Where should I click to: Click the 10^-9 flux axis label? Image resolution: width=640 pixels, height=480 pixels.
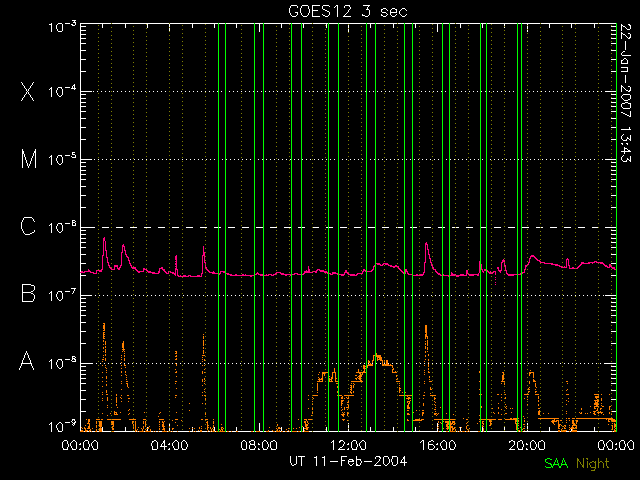pyautogui.click(x=62, y=426)
